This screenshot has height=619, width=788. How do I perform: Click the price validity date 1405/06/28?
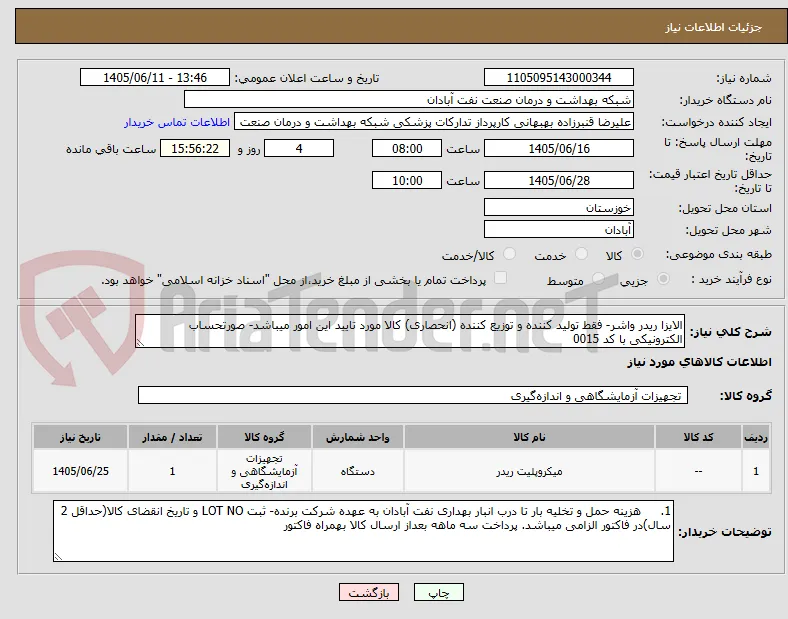[558, 180]
